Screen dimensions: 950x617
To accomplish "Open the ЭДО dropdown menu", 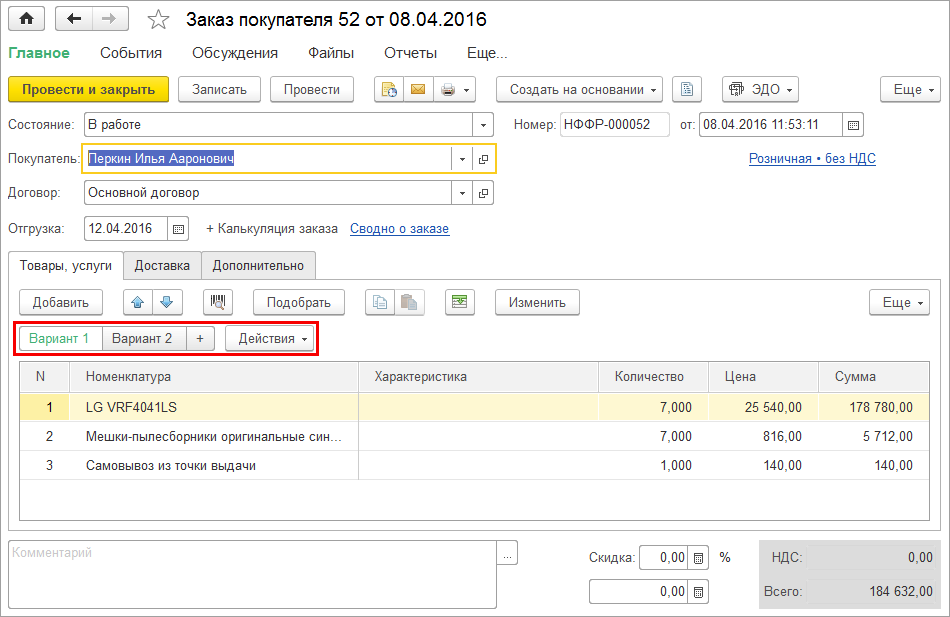I will pyautogui.click(x=761, y=89).
